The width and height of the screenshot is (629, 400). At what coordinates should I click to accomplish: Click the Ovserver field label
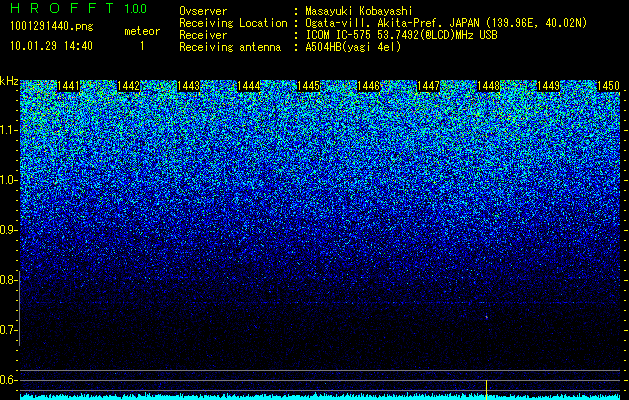pos(203,11)
